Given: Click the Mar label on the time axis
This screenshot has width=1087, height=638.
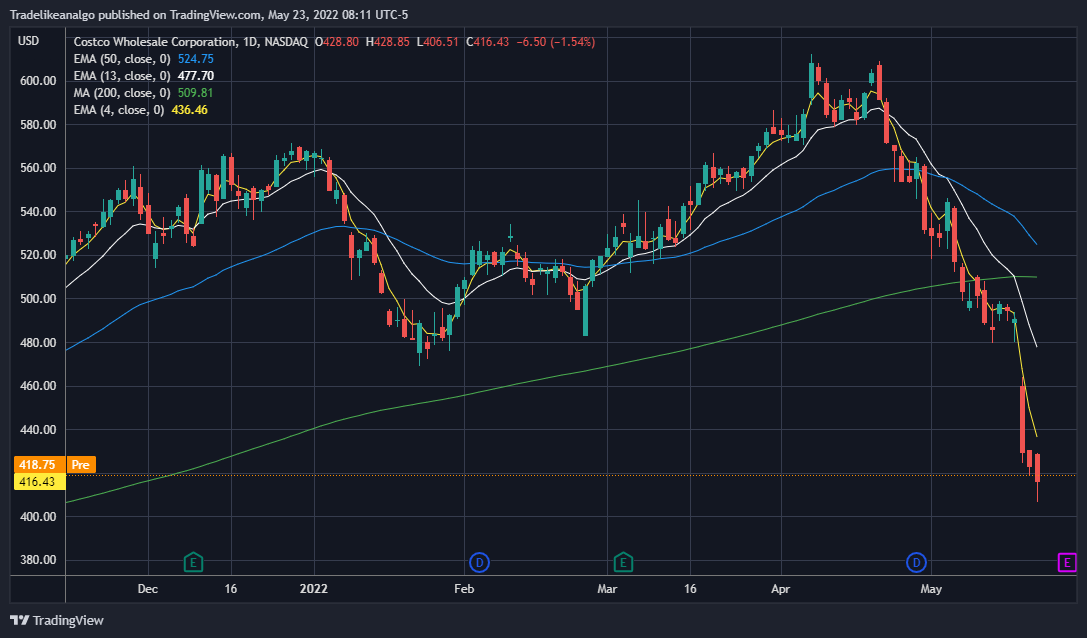Looking at the screenshot, I should point(607,589).
